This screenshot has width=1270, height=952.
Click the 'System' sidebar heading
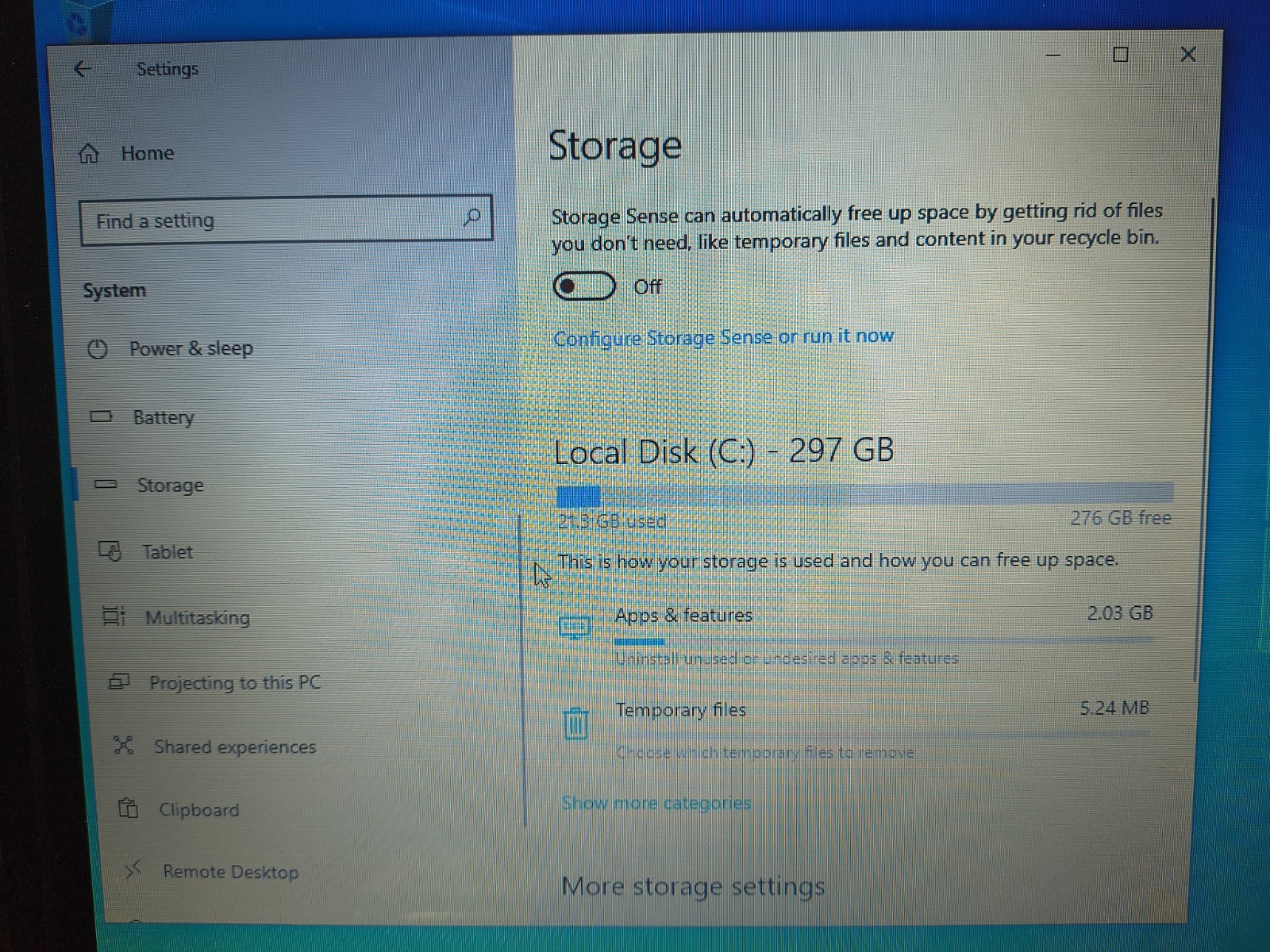(x=114, y=290)
